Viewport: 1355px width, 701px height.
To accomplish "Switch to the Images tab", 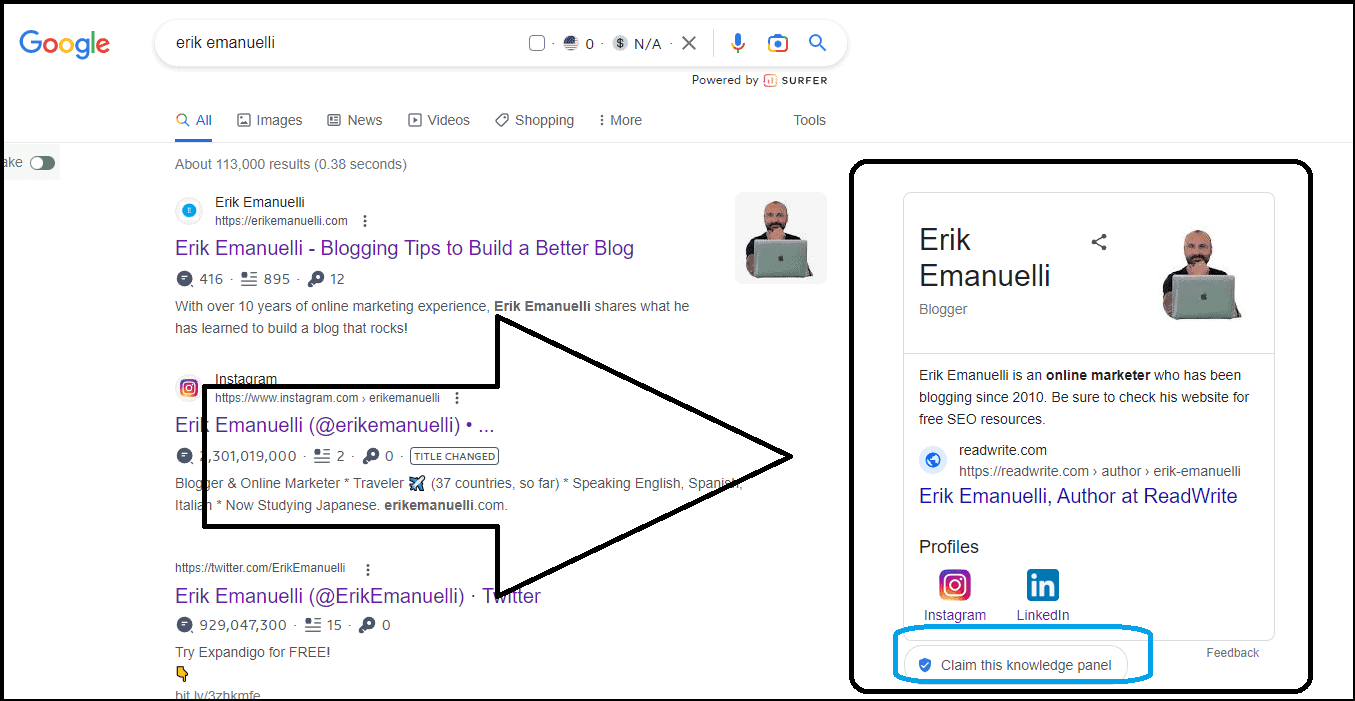I will [x=269, y=120].
